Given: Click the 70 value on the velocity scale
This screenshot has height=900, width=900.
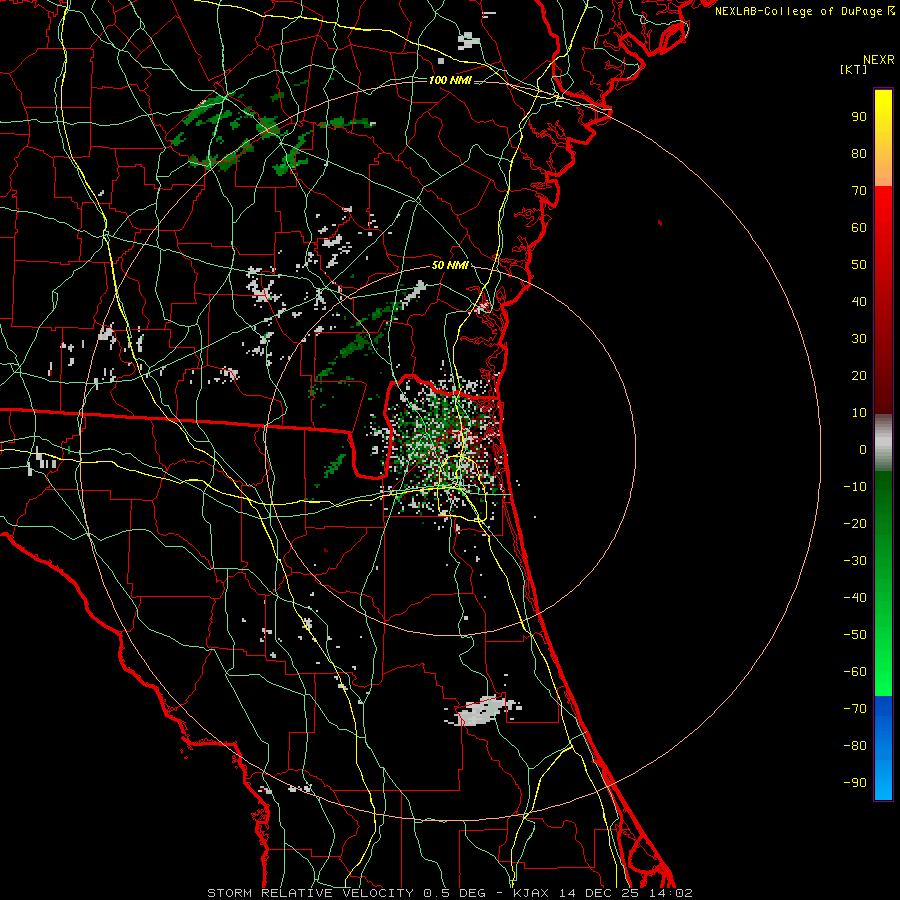Looking at the screenshot, I should [x=859, y=191].
